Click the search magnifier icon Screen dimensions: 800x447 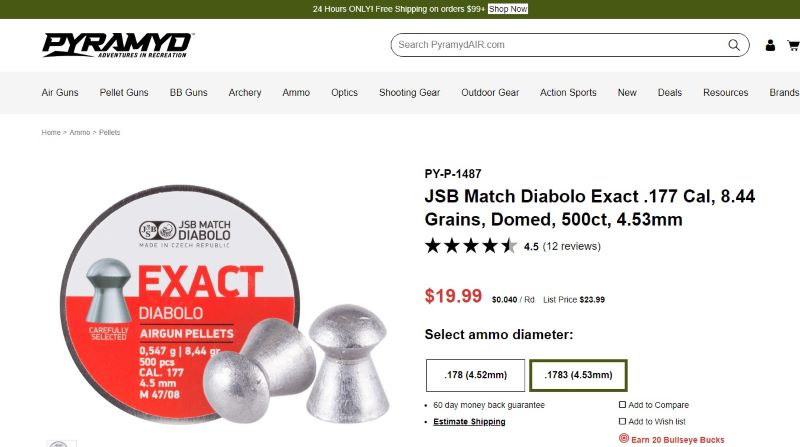(x=734, y=45)
